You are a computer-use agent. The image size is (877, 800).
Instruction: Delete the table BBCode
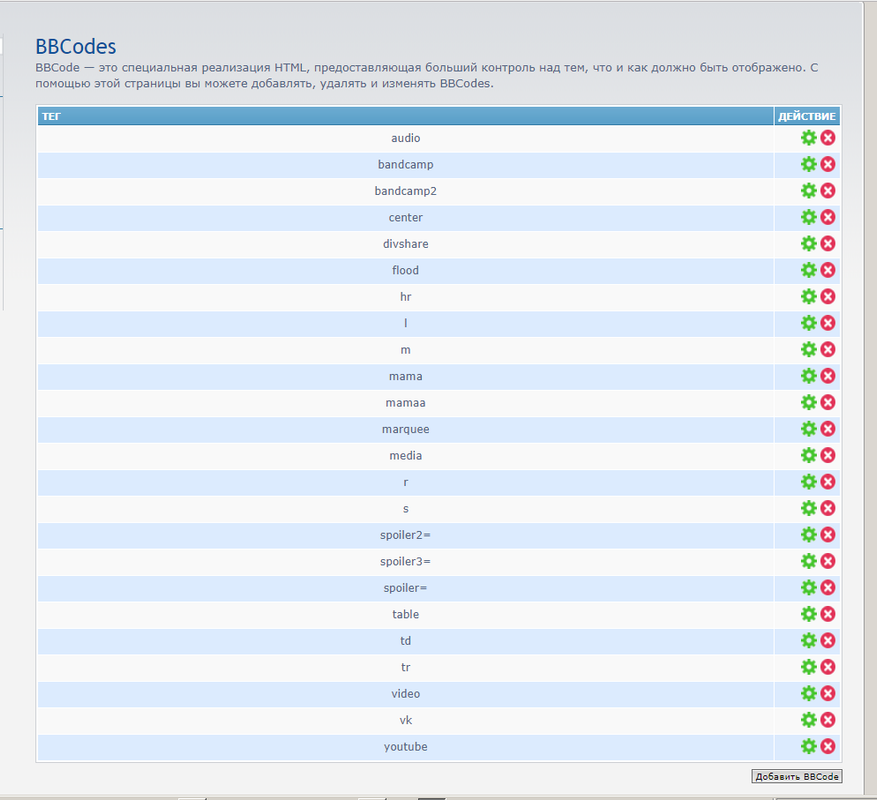pyautogui.click(x=828, y=614)
